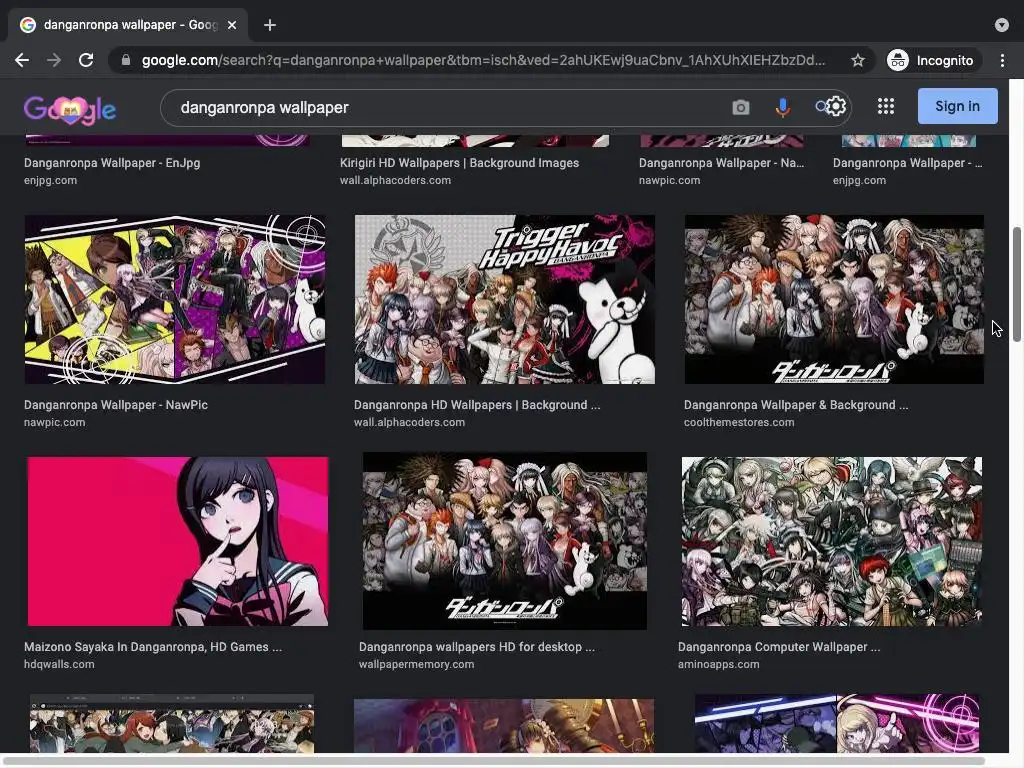Viewport: 1024px width, 768px height.
Task: Click the address bar URL
Action: pos(483,60)
